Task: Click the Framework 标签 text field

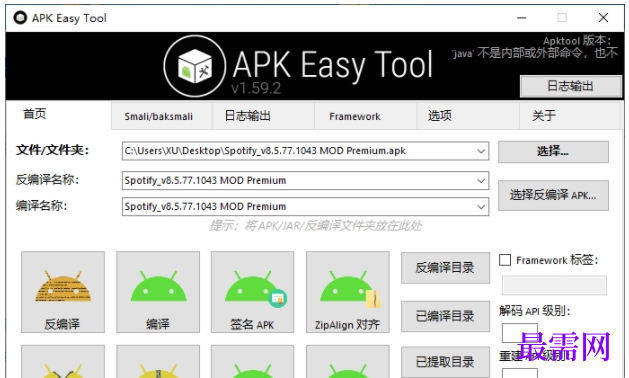Action: point(554,285)
